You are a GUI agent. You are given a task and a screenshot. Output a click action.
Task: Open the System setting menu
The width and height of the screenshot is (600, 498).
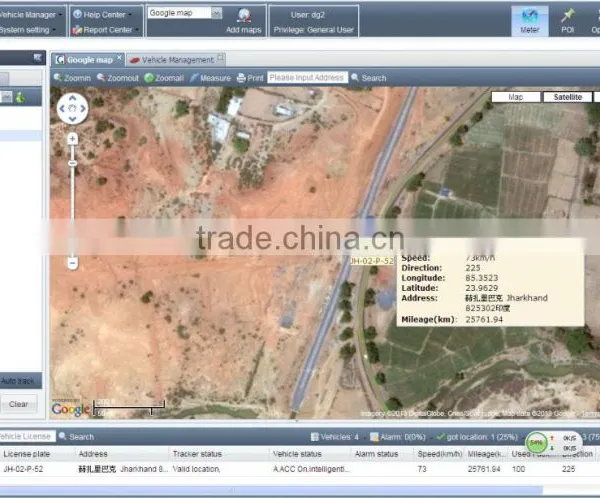click(27, 29)
